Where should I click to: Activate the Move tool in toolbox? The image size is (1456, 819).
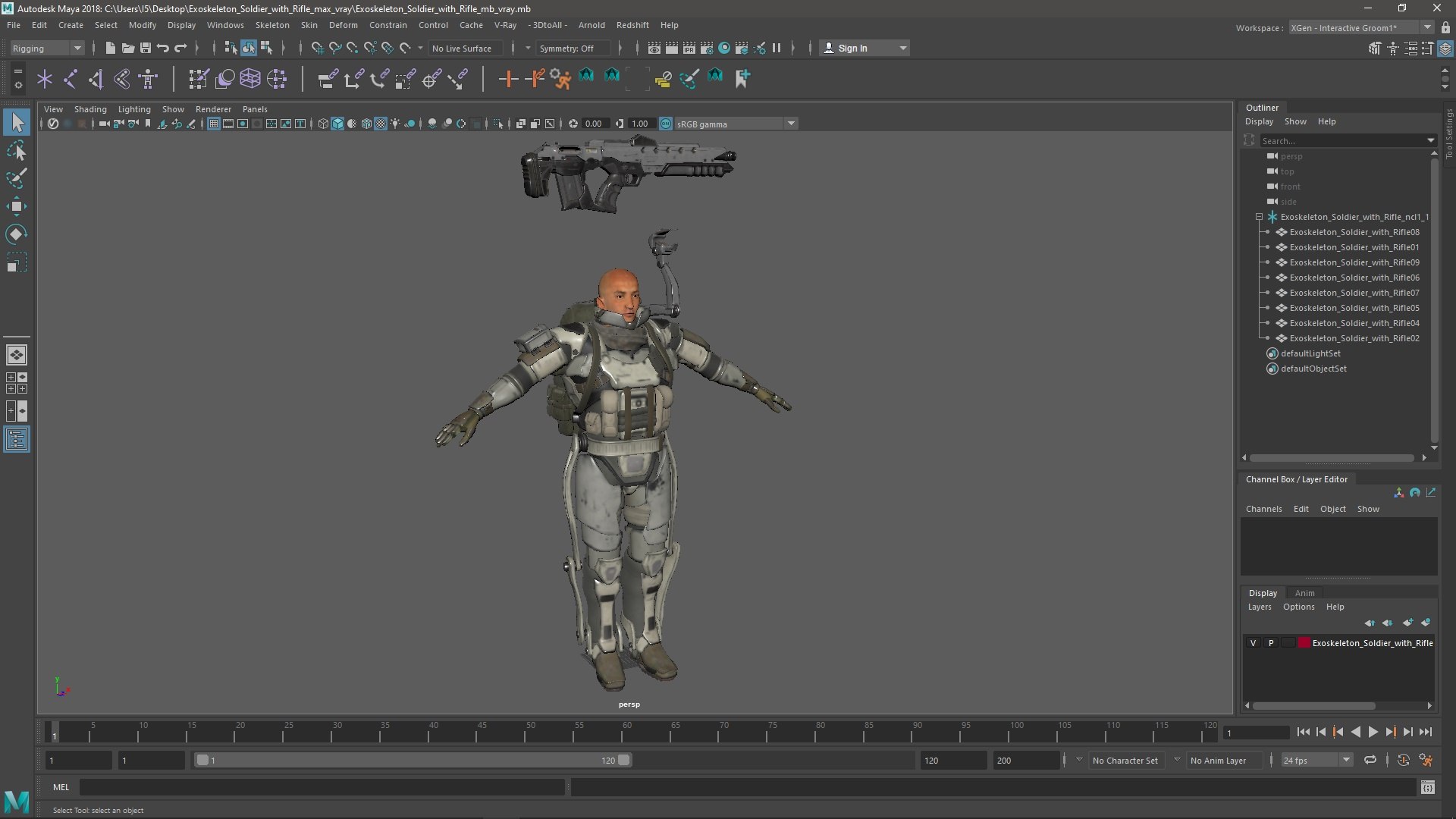tap(17, 206)
